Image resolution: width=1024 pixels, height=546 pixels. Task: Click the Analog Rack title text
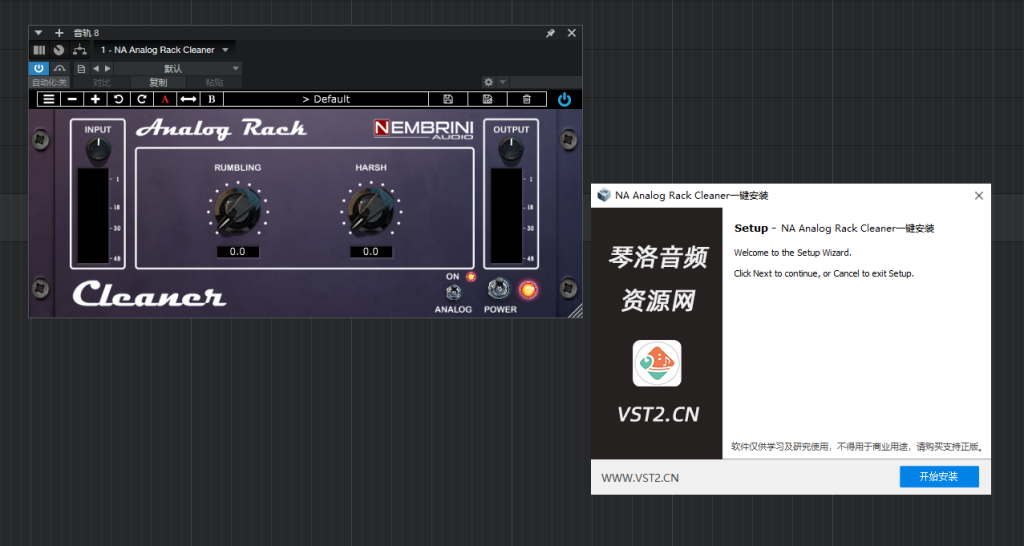[221, 128]
